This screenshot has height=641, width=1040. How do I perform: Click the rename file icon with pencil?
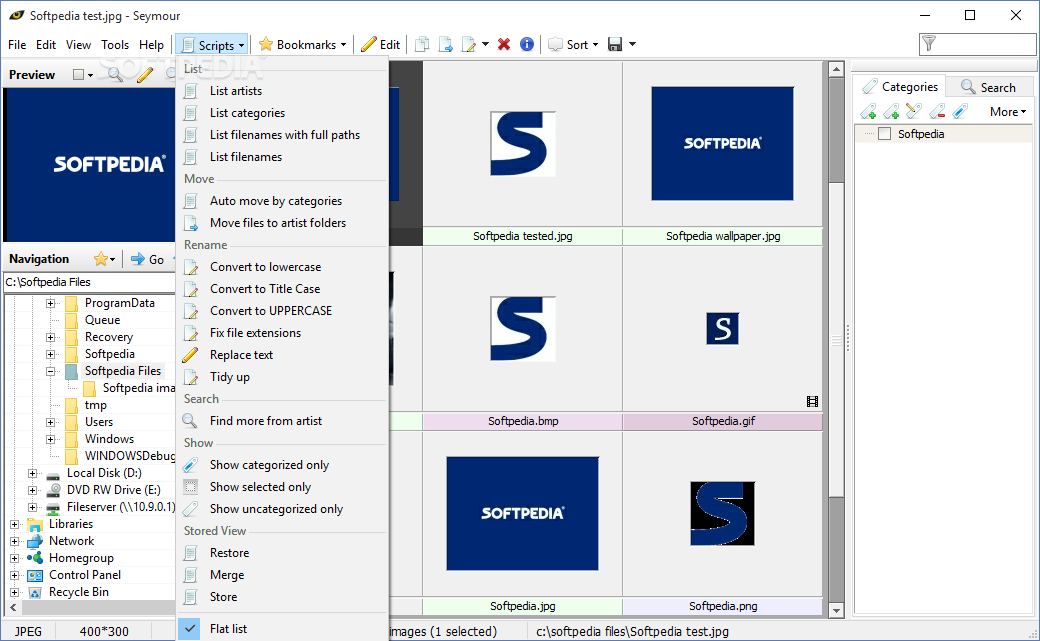[x=469, y=44]
